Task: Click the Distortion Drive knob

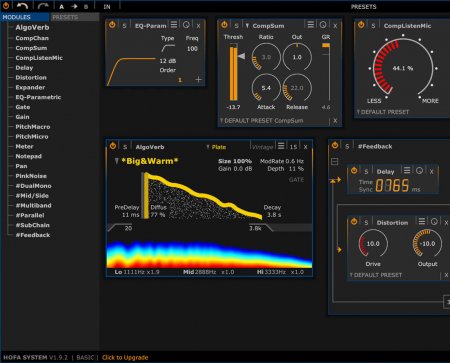Action: tap(373, 244)
